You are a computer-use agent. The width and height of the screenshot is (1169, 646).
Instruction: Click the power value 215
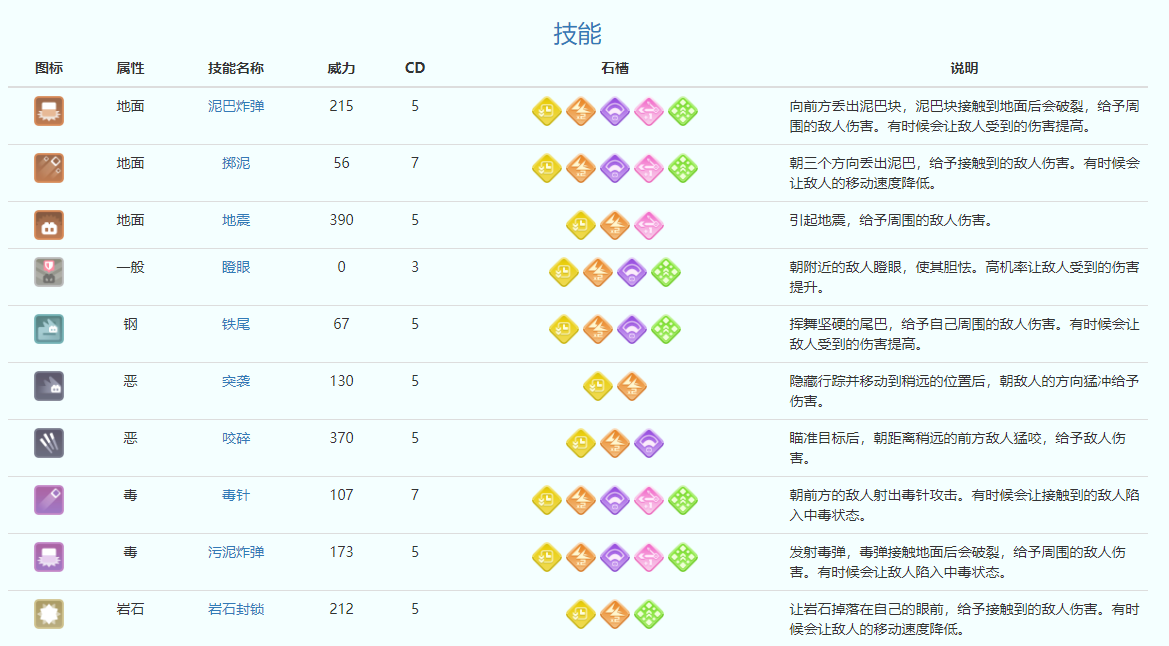[x=341, y=106]
